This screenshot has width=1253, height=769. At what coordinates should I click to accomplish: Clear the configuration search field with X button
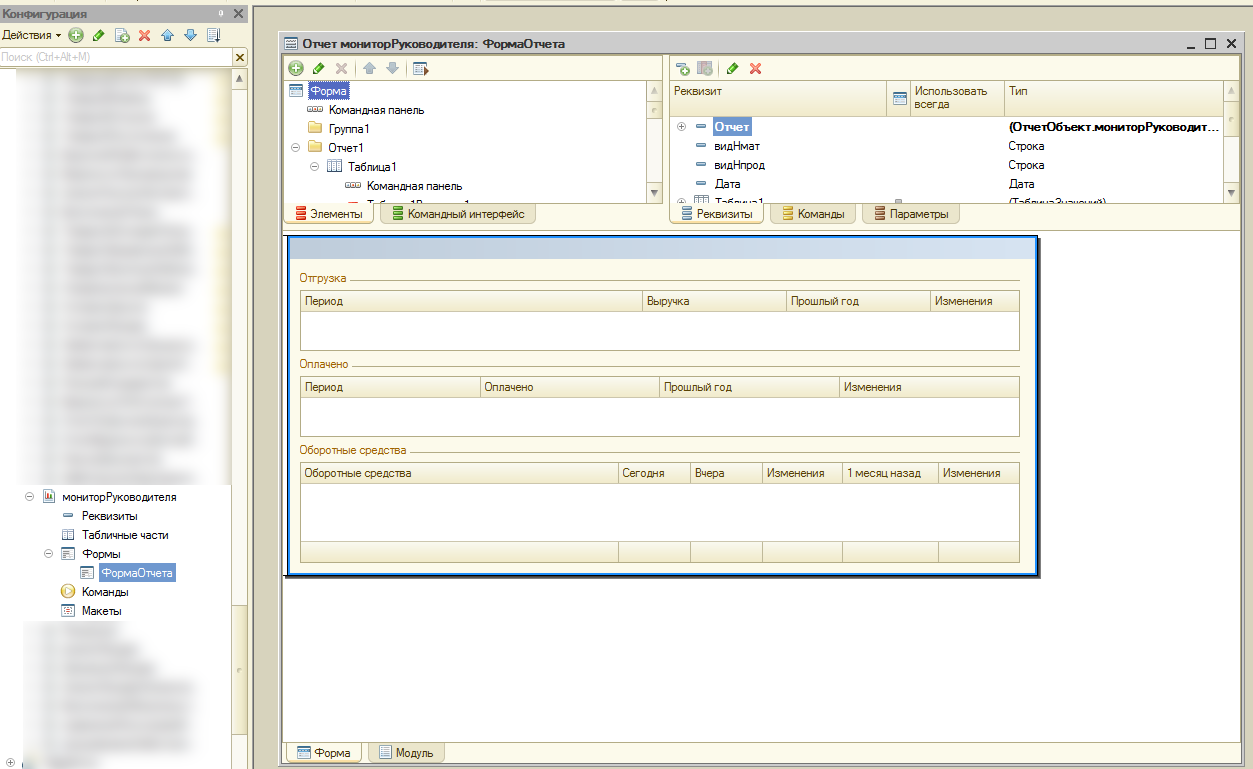pos(239,58)
